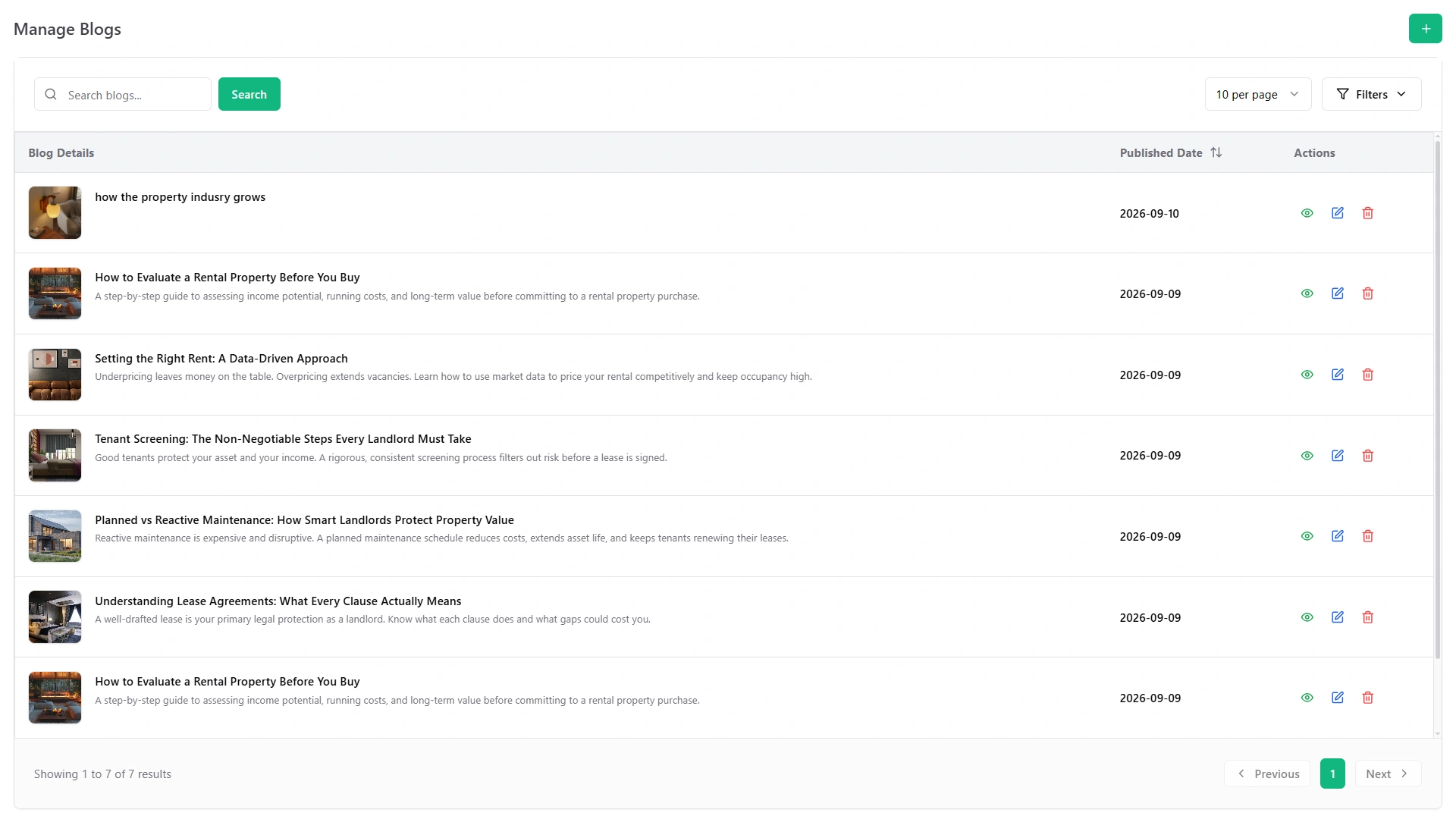Go to the Previous page

click(1267, 773)
